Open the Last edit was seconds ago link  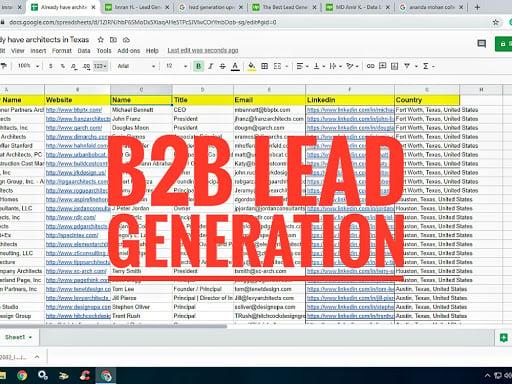point(203,51)
